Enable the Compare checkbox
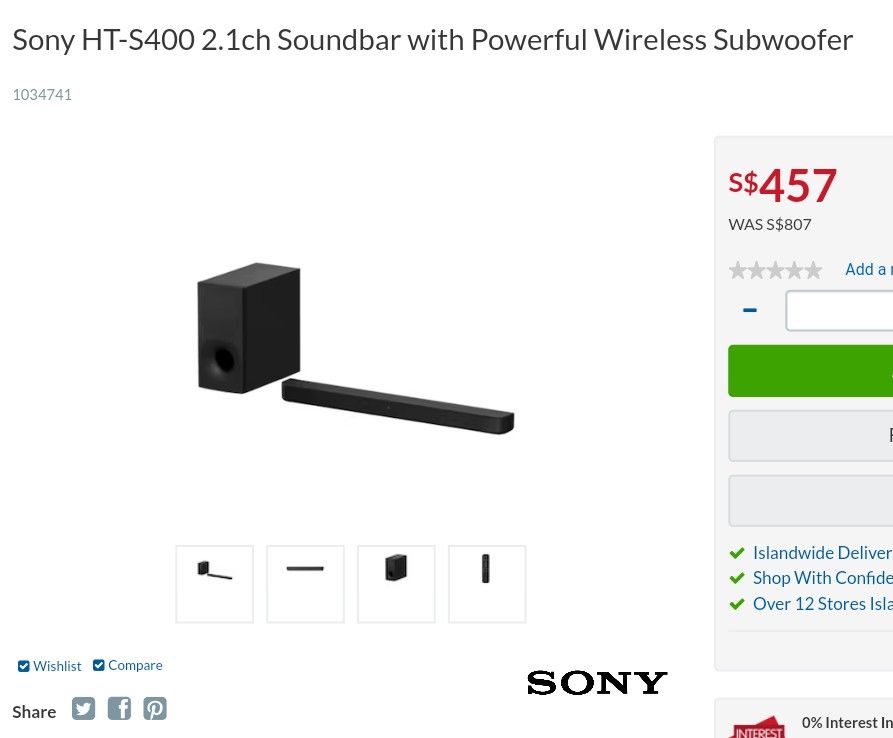Viewport: 893px width, 738px height. pyautogui.click(x=98, y=664)
